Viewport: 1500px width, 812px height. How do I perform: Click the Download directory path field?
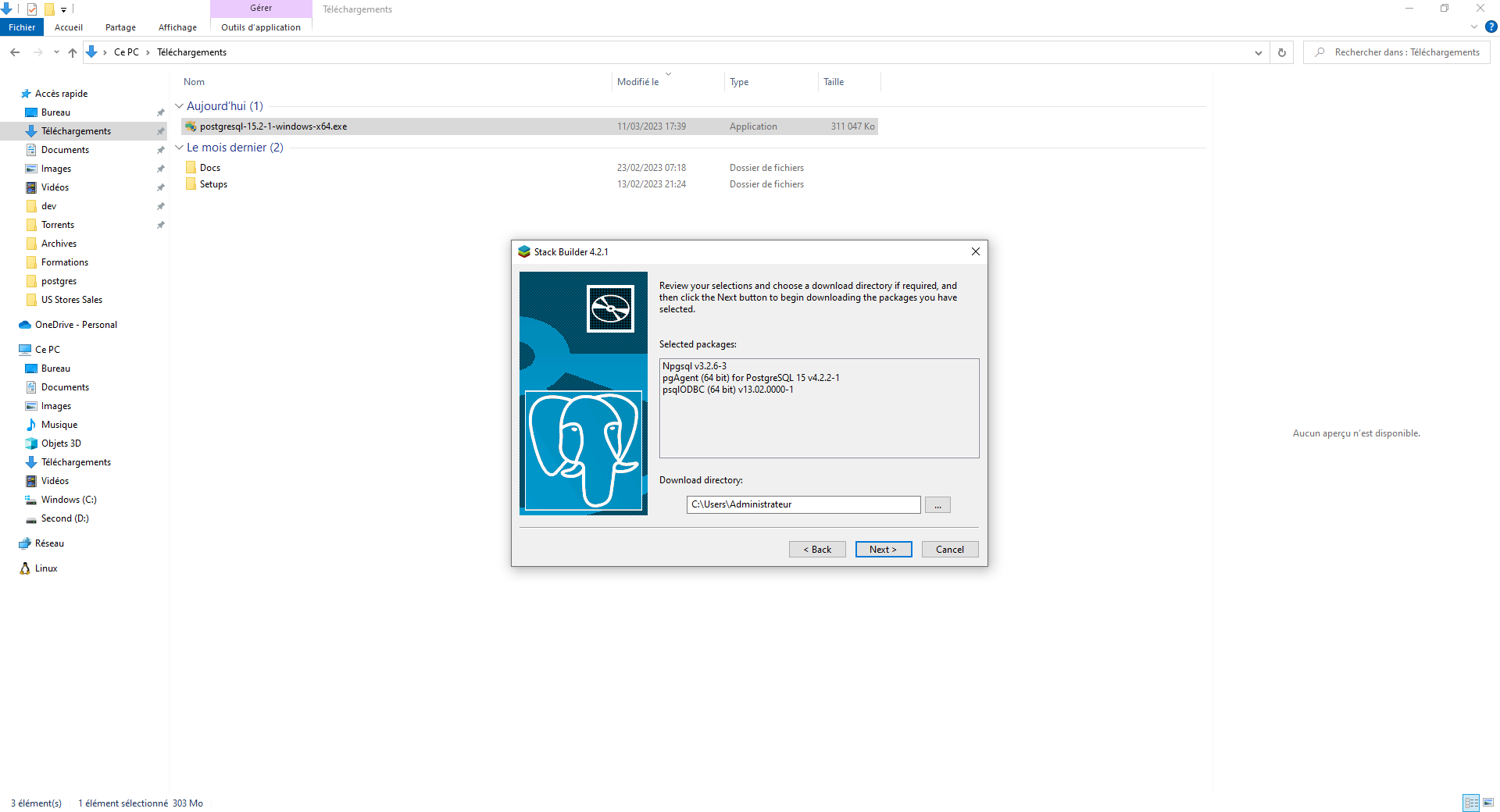[x=803, y=504]
